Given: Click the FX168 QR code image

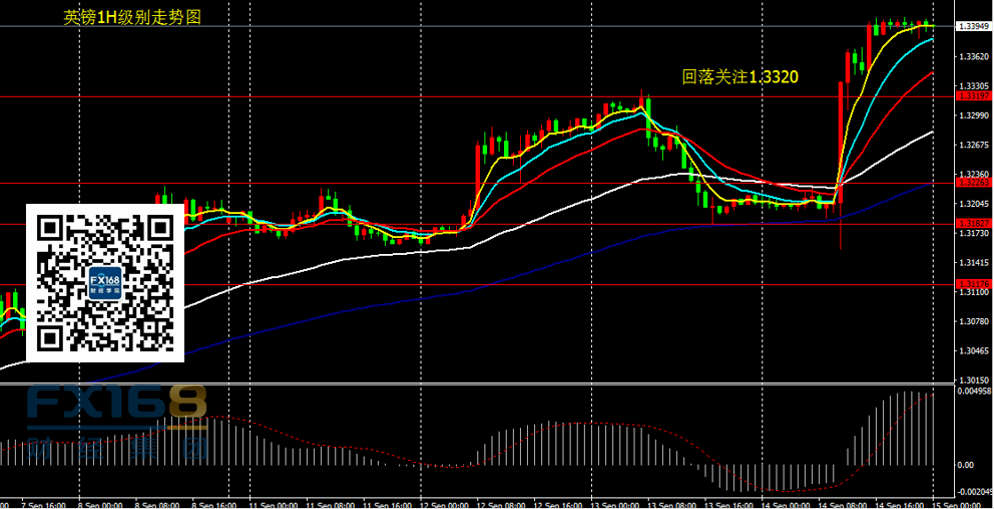Looking at the screenshot, I should click(x=105, y=282).
